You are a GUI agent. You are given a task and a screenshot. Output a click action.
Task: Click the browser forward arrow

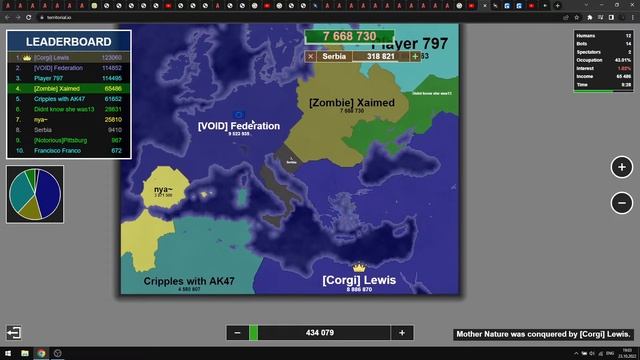coord(18,18)
